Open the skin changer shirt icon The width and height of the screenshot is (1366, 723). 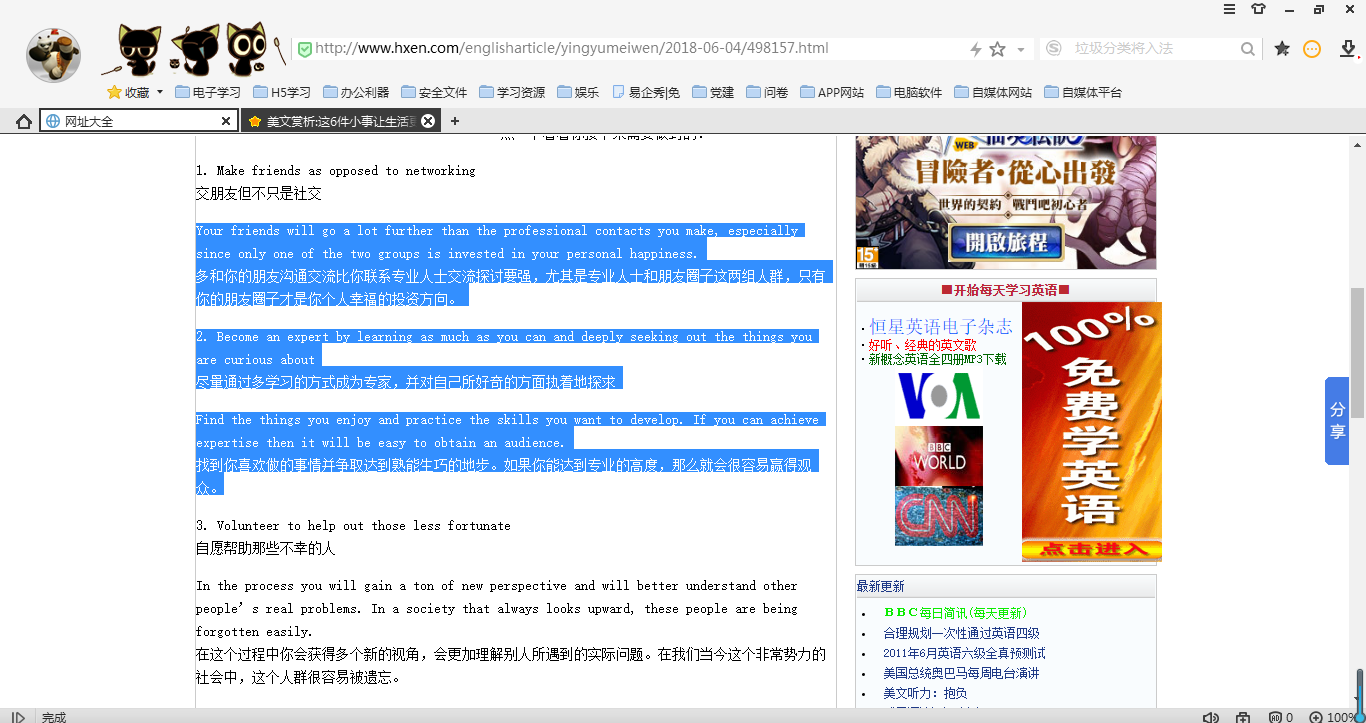tap(1258, 9)
